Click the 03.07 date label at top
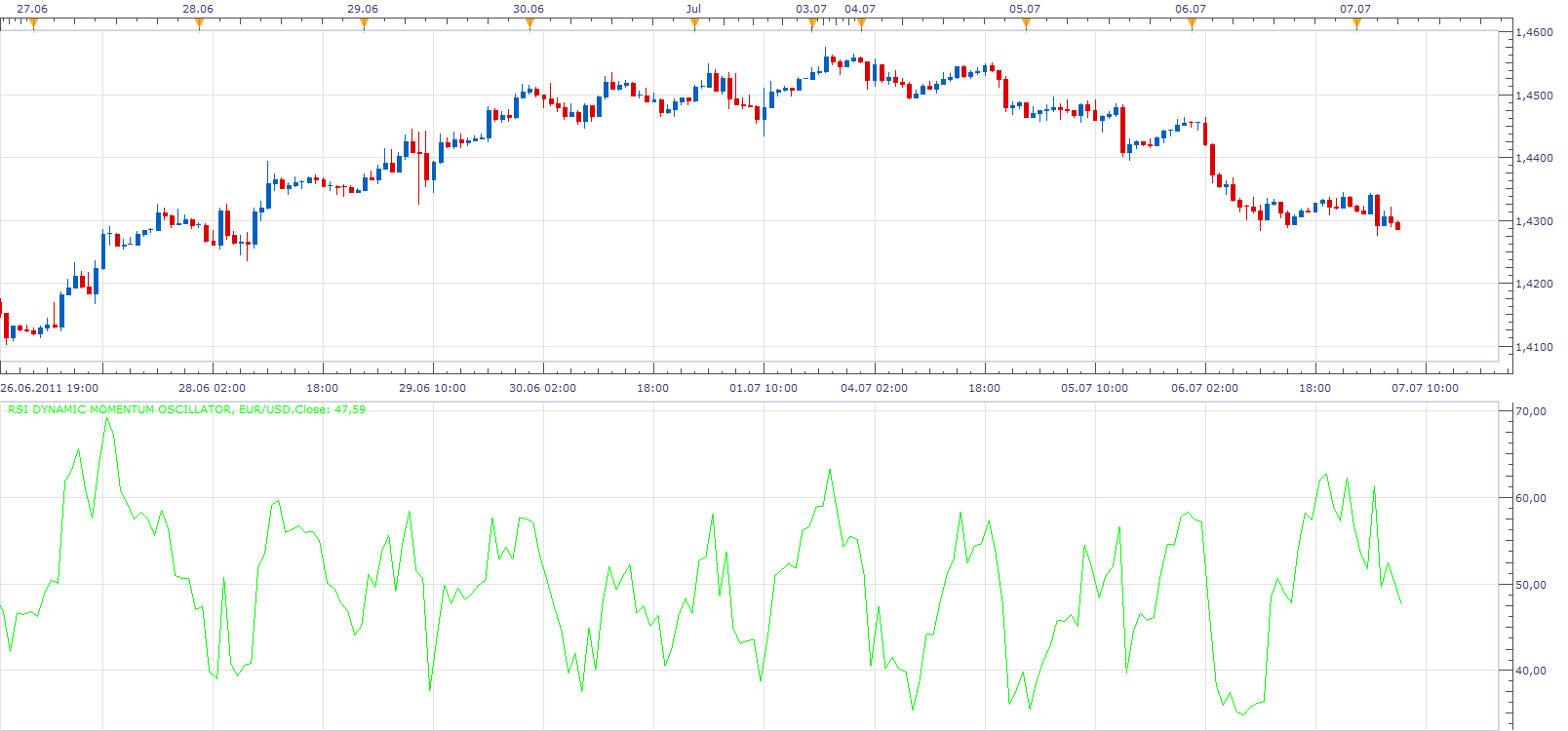 [811, 9]
